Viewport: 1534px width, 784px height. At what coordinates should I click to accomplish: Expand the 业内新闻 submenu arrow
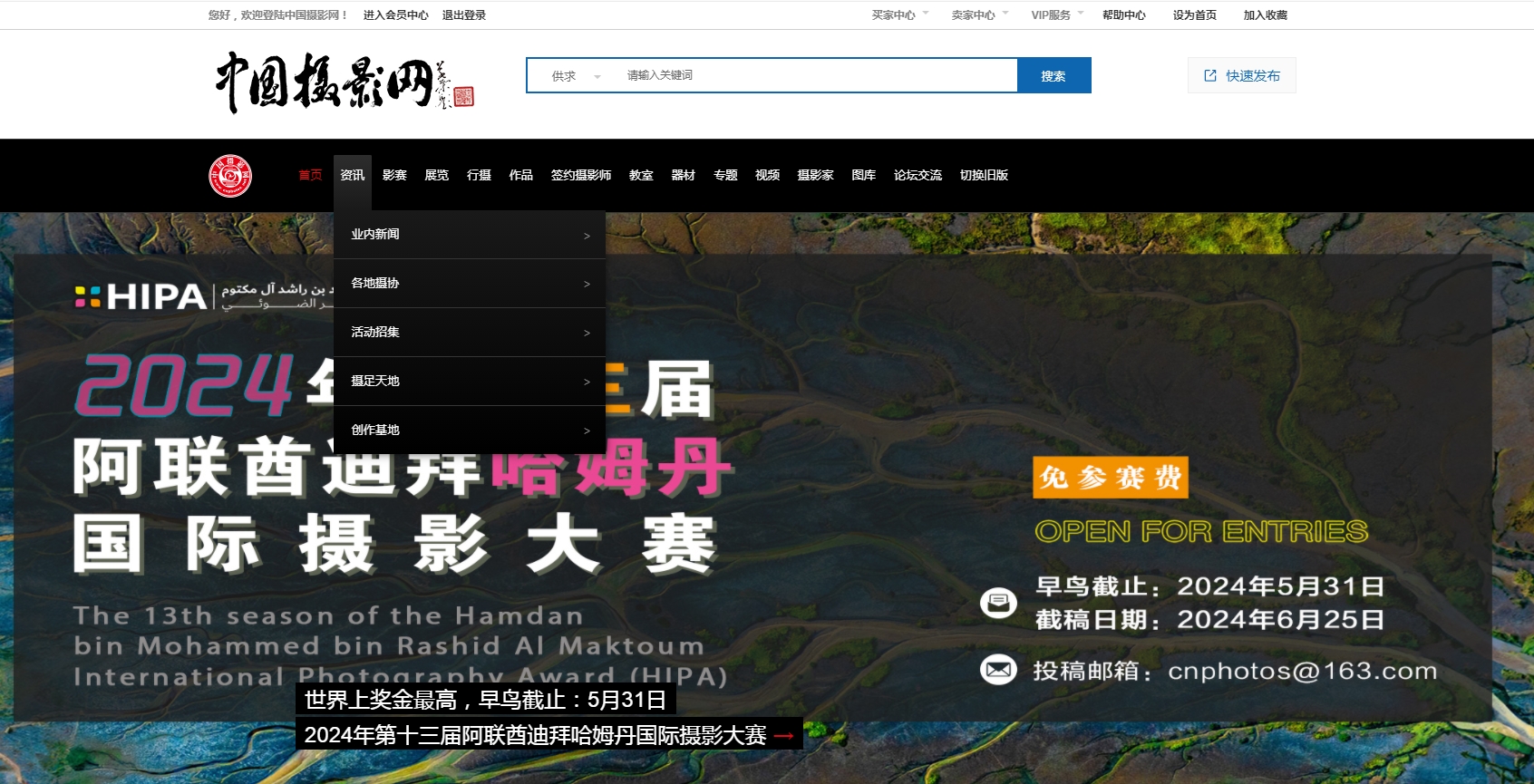coord(587,236)
